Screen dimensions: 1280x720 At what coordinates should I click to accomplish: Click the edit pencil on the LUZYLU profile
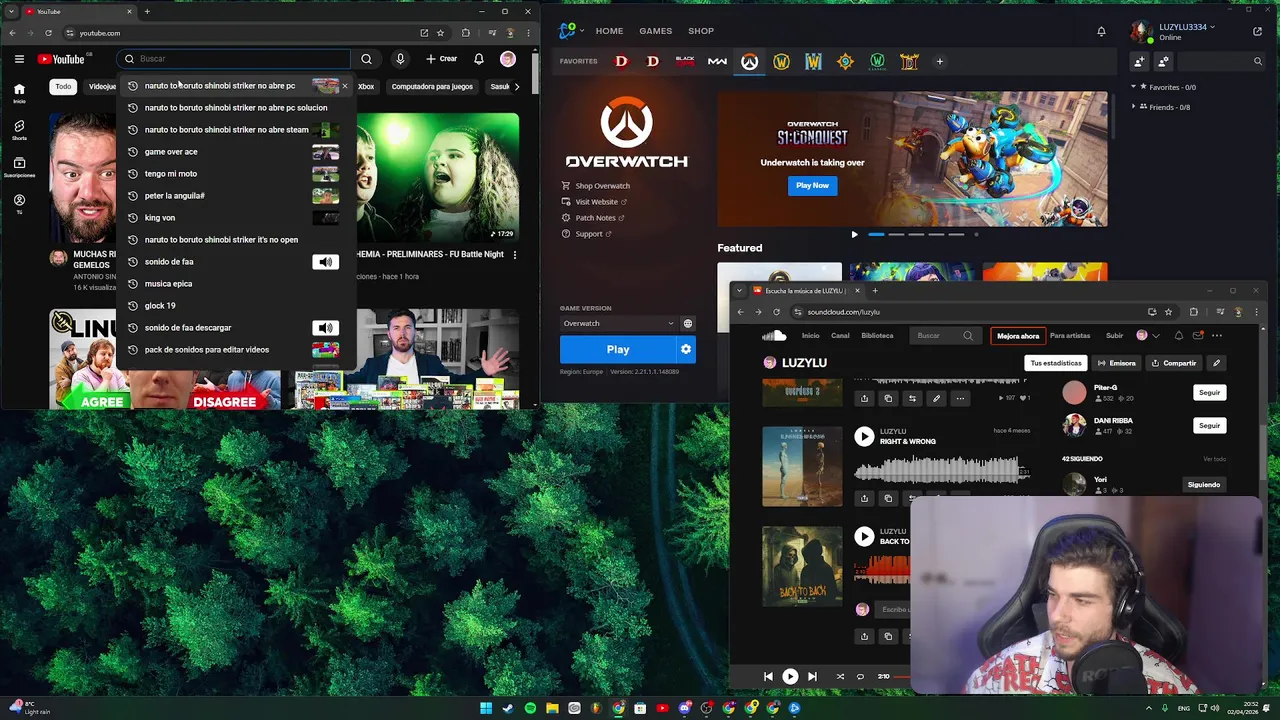point(1216,363)
